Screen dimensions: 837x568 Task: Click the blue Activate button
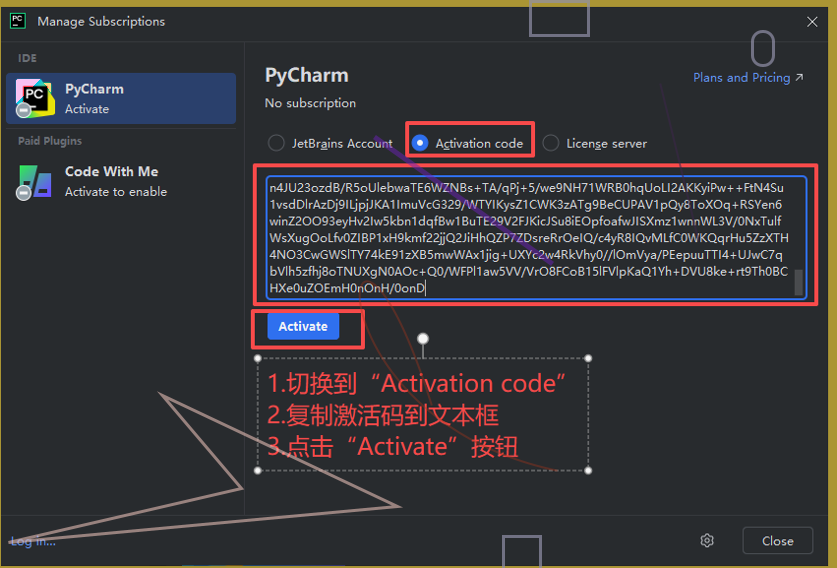coord(303,326)
